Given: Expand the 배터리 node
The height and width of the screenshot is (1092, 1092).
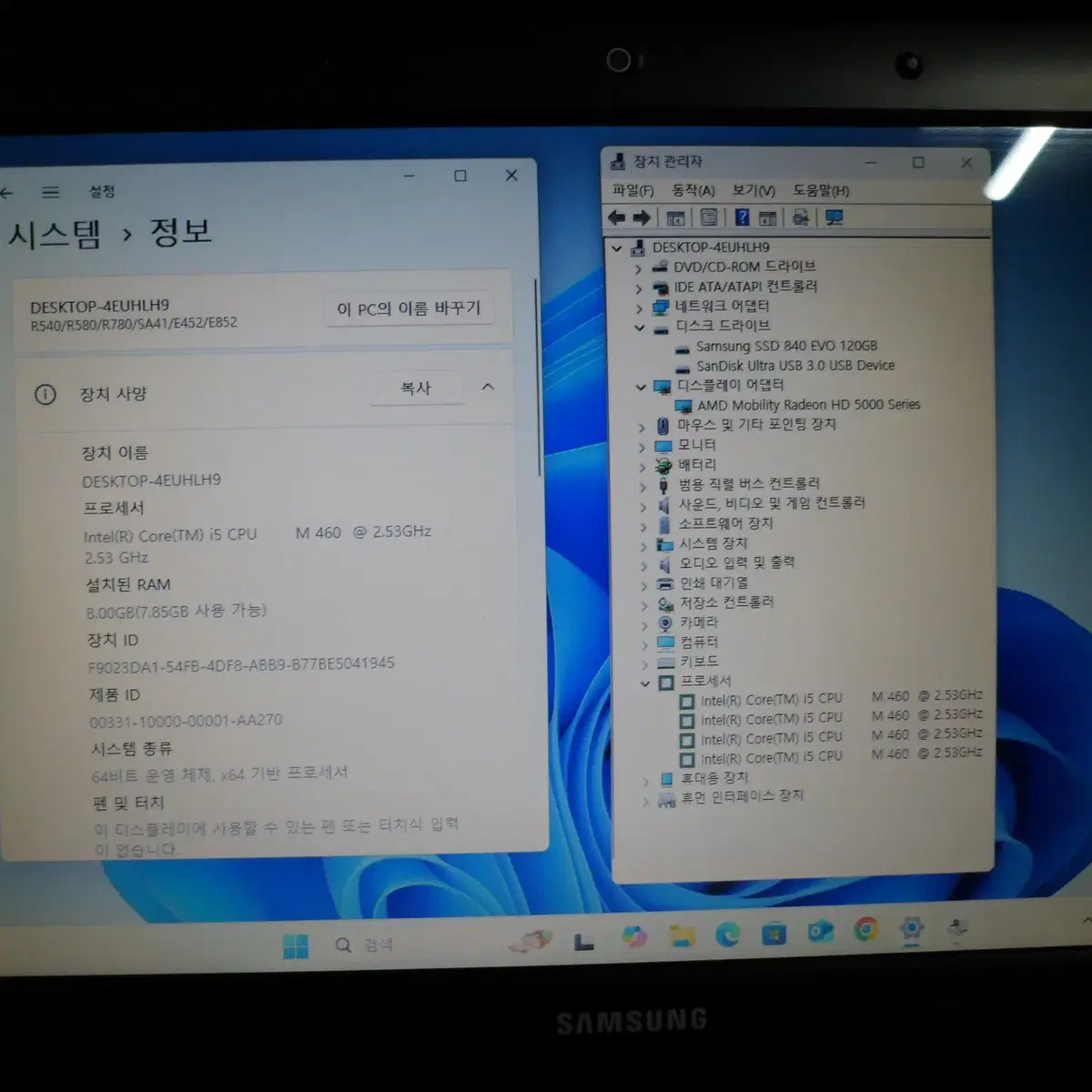Looking at the screenshot, I should (642, 466).
